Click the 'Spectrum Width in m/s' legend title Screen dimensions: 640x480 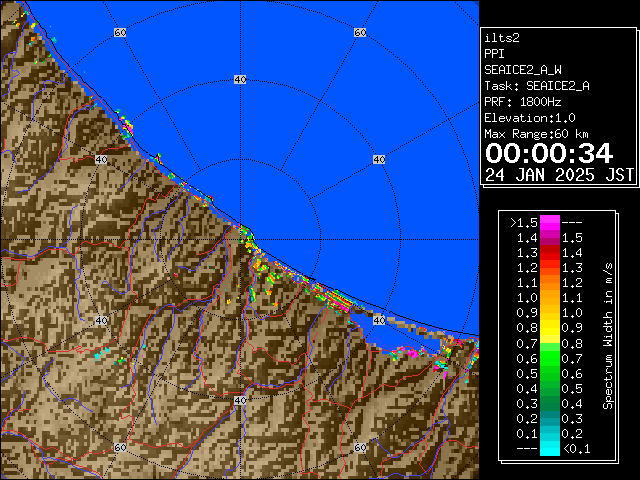(608, 336)
